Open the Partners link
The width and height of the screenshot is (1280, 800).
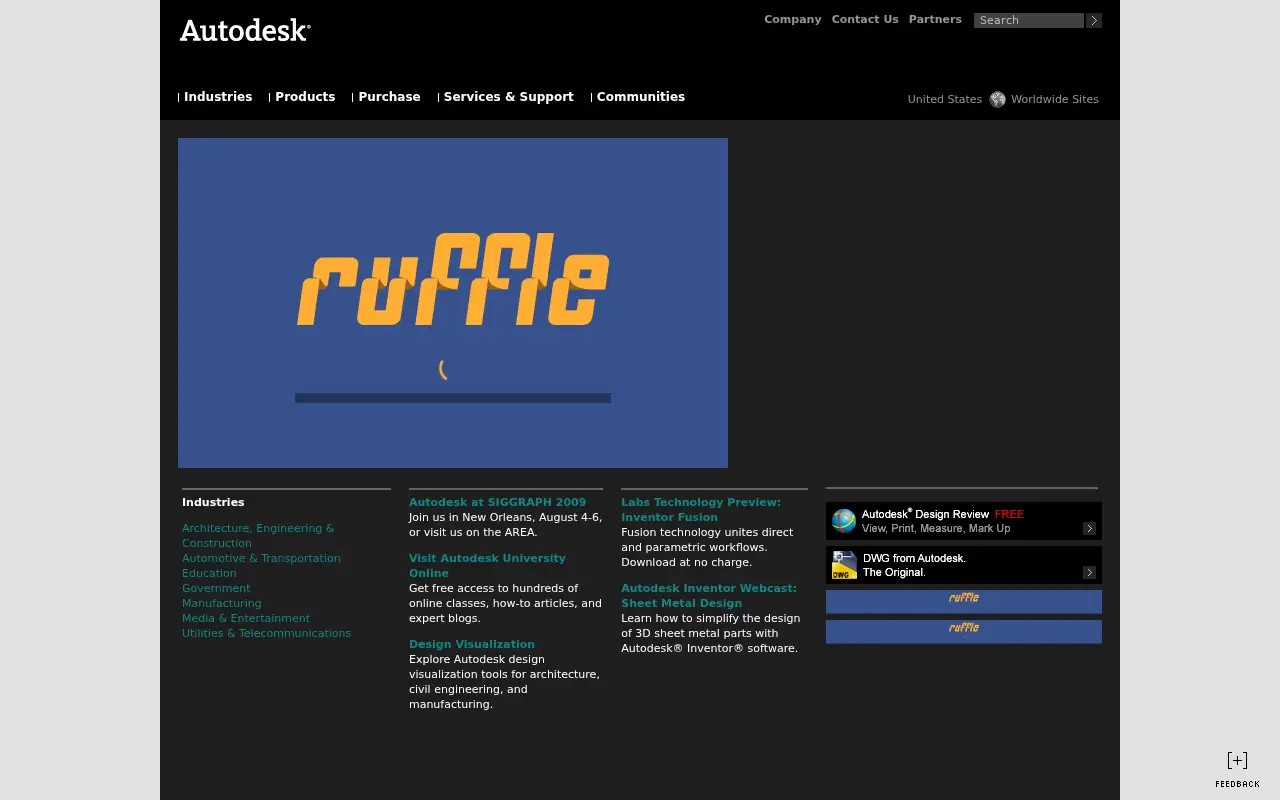(935, 19)
